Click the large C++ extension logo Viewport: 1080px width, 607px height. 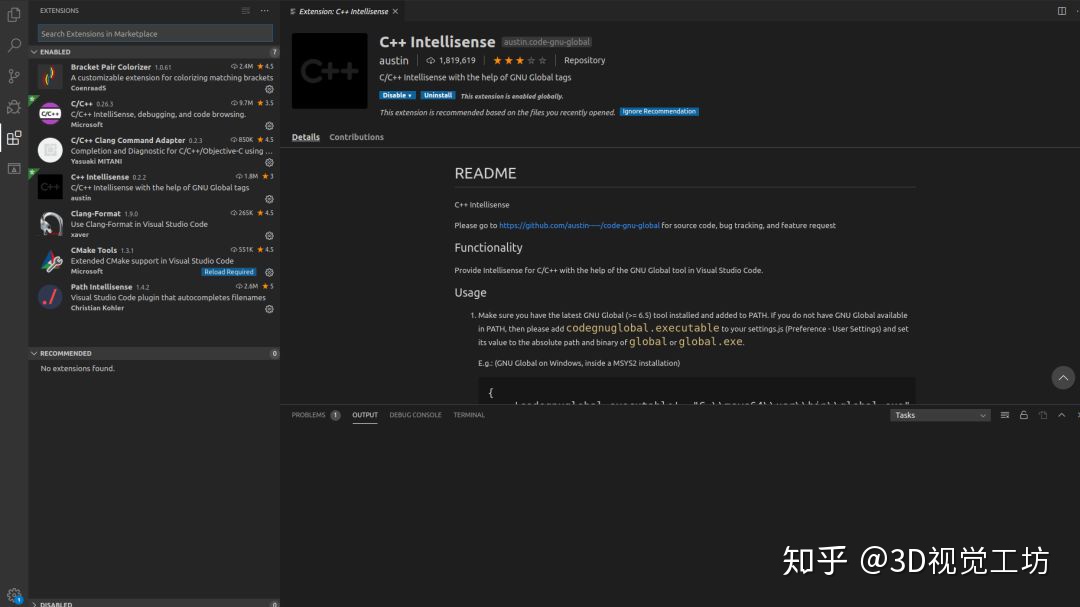[329, 71]
